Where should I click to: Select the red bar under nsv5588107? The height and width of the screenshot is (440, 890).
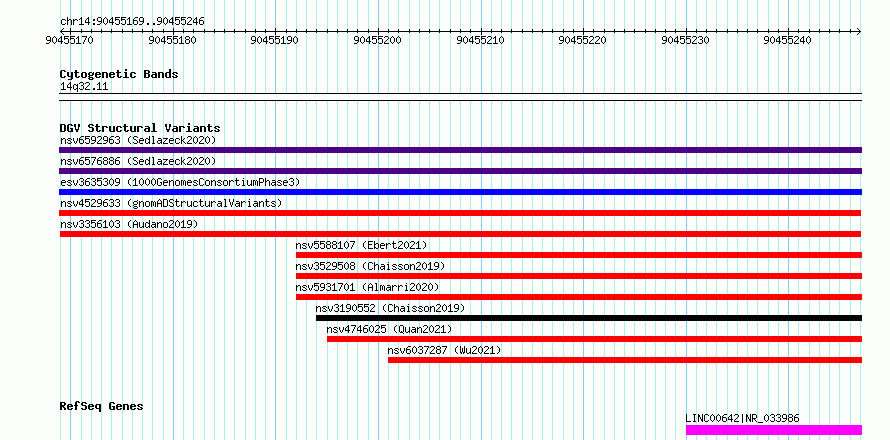pyautogui.click(x=579, y=255)
